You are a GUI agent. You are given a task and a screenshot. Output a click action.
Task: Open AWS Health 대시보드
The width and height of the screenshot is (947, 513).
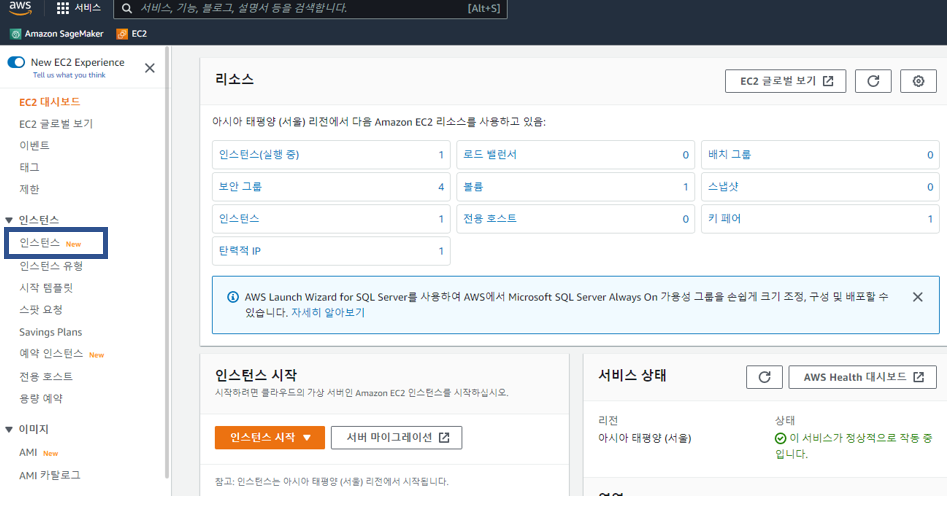coord(862,377)
